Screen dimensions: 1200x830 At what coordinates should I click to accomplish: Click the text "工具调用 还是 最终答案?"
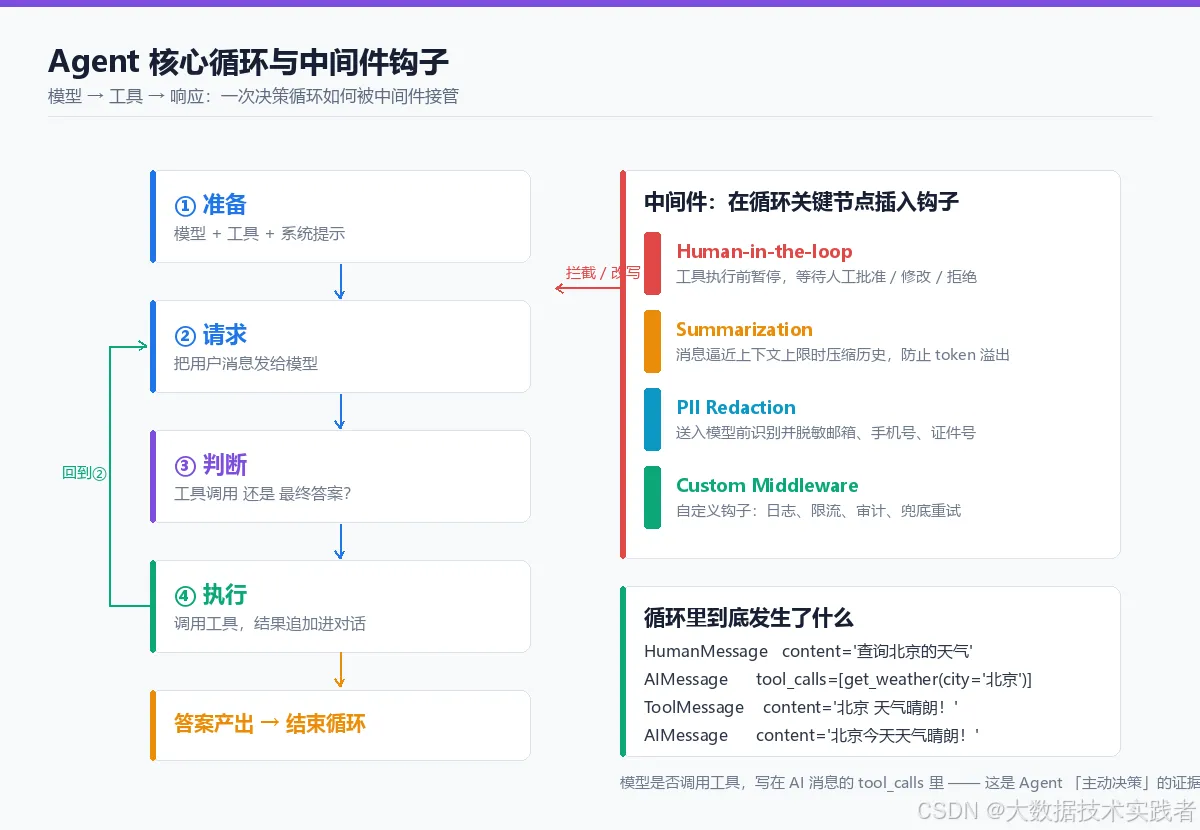coord(262,494)
